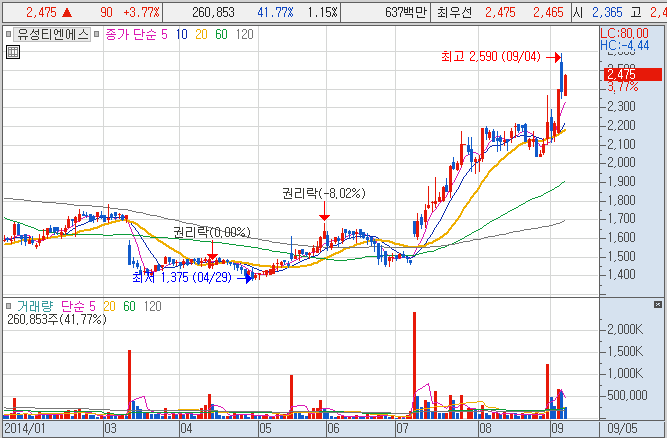The image size is (667, 438).
Task: Click the 2,000K volume axis label
Action: point(625,329)
